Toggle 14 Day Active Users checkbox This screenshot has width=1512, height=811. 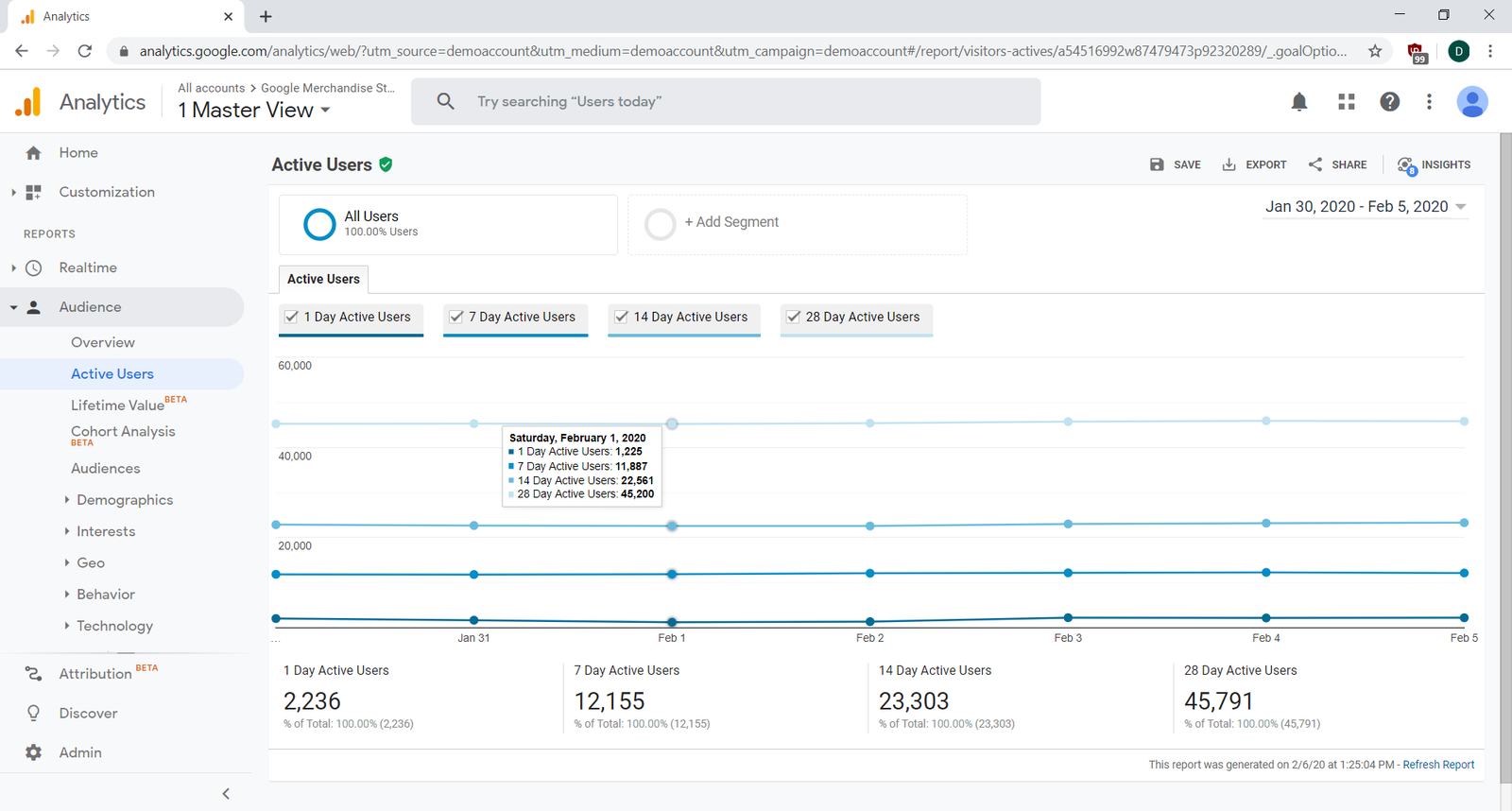click(621, 317)
